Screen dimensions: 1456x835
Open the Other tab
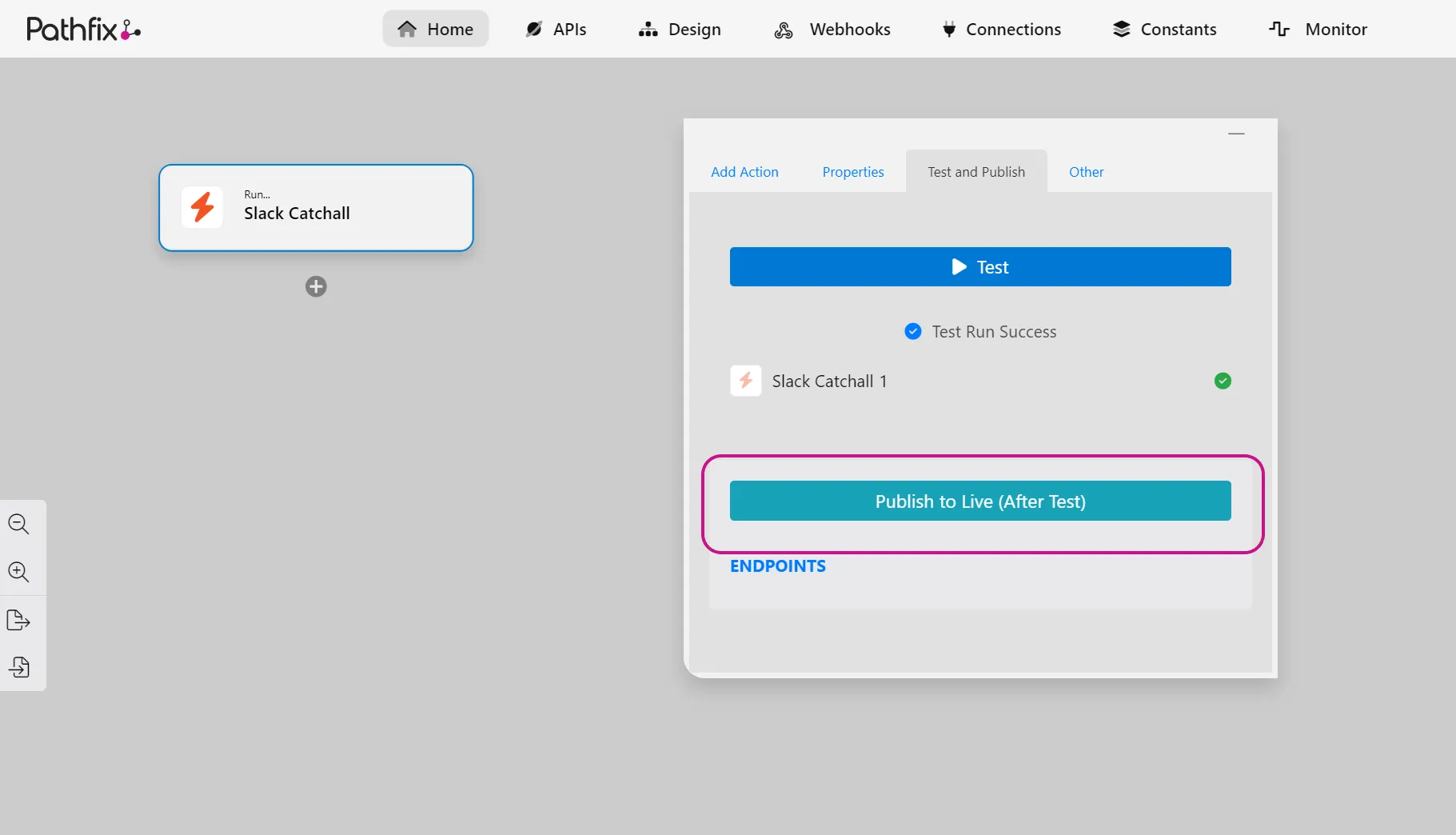click(1087, 172)
